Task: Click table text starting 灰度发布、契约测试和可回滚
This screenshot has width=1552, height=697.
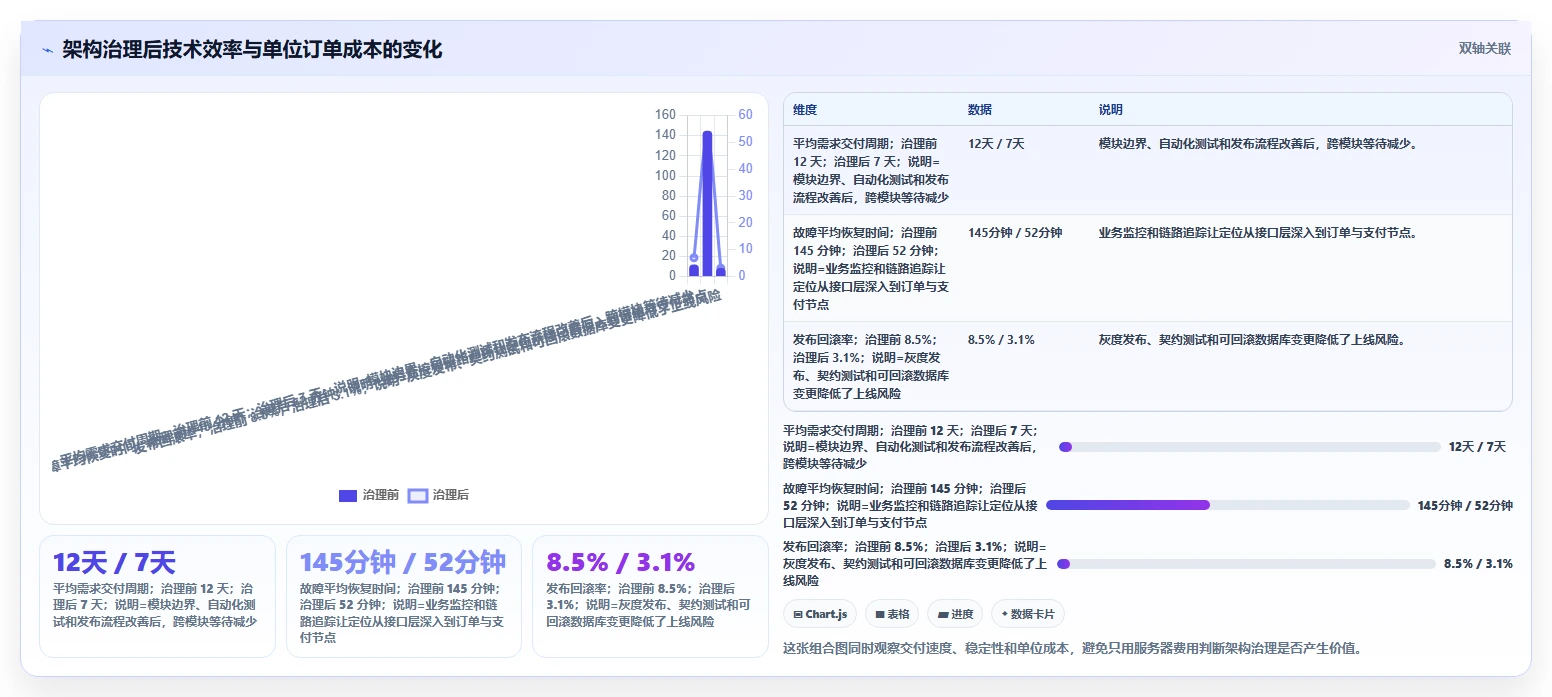Action: 1253,340
